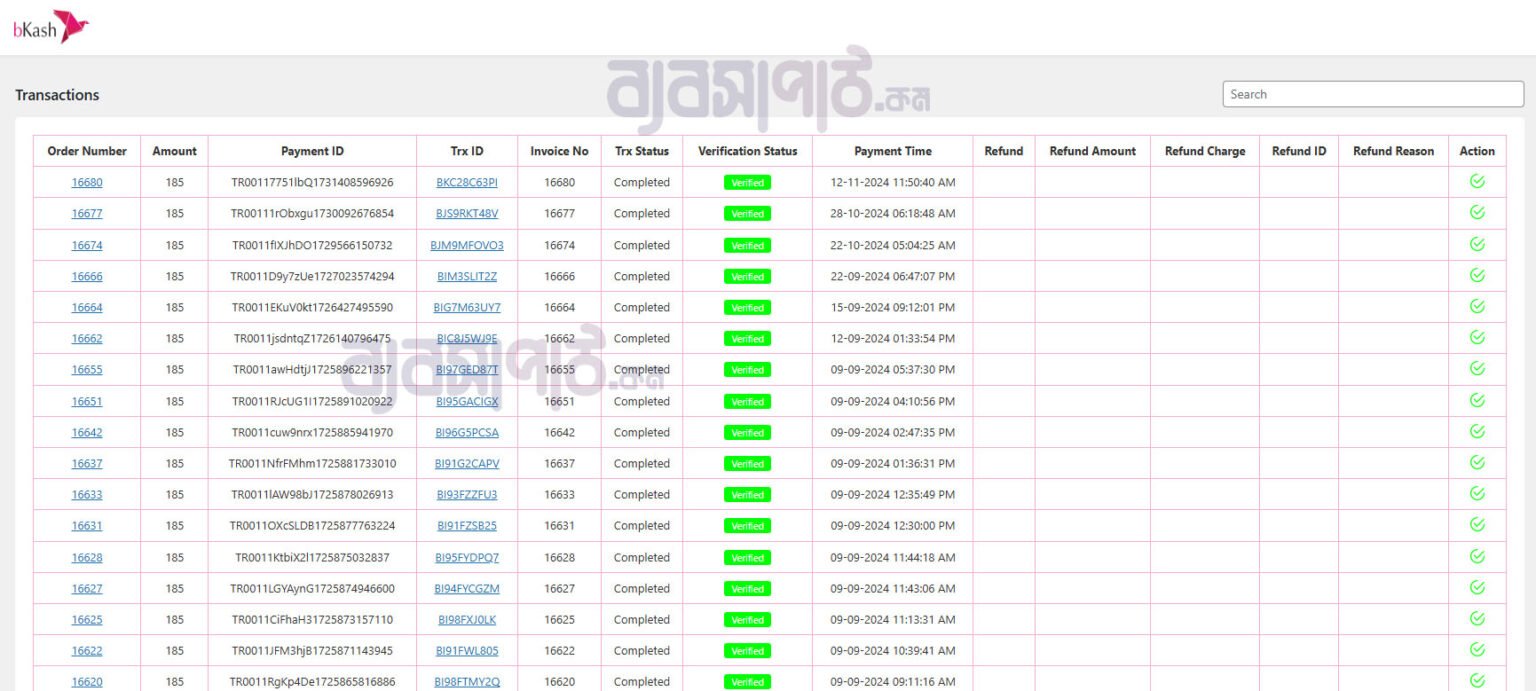The width and height of the screenshot is (1536, 691).
Task: Click the green check action for order 16642
Action: pos(1477,432)
